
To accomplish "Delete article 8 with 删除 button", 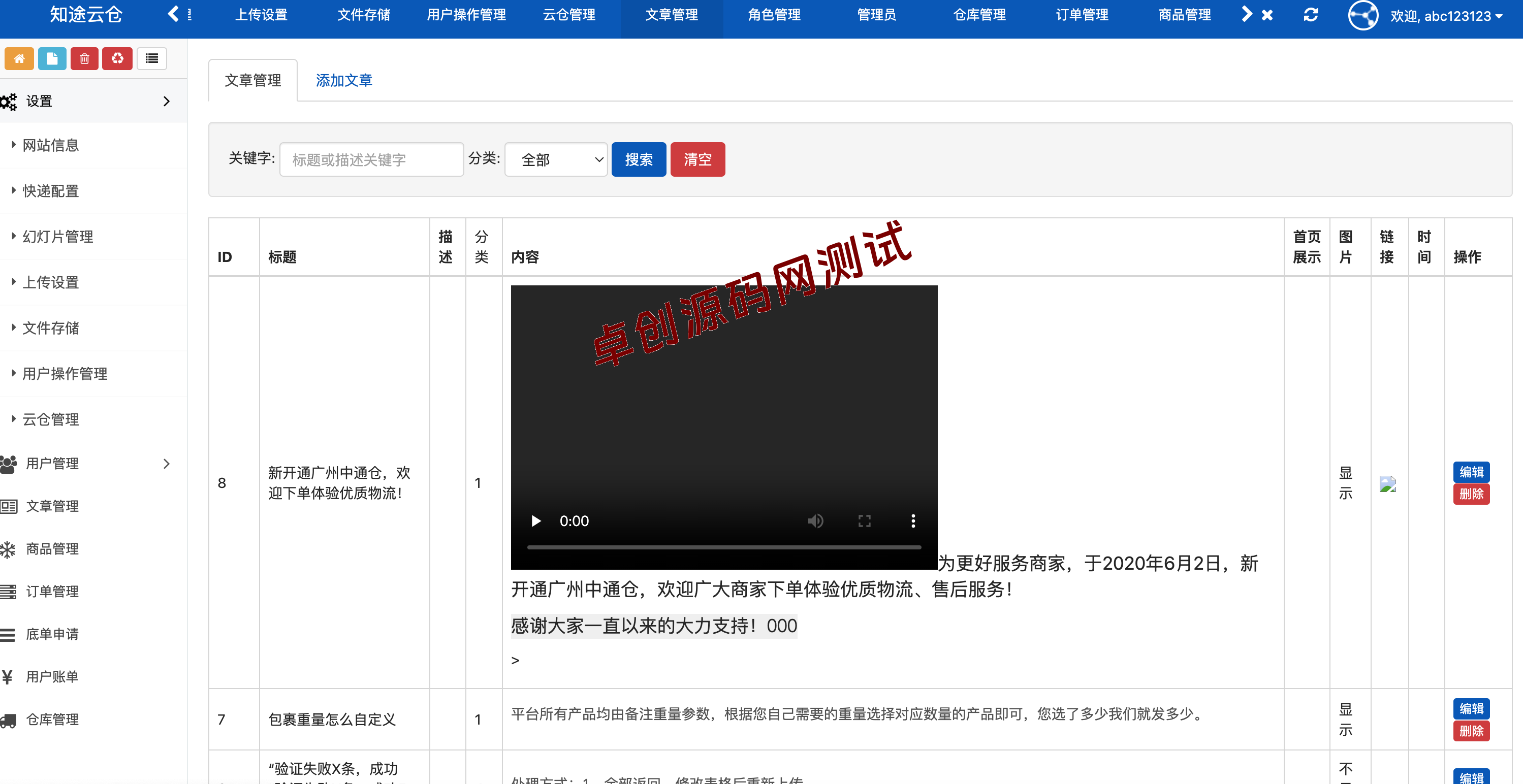I will (x=1471, y=494).
